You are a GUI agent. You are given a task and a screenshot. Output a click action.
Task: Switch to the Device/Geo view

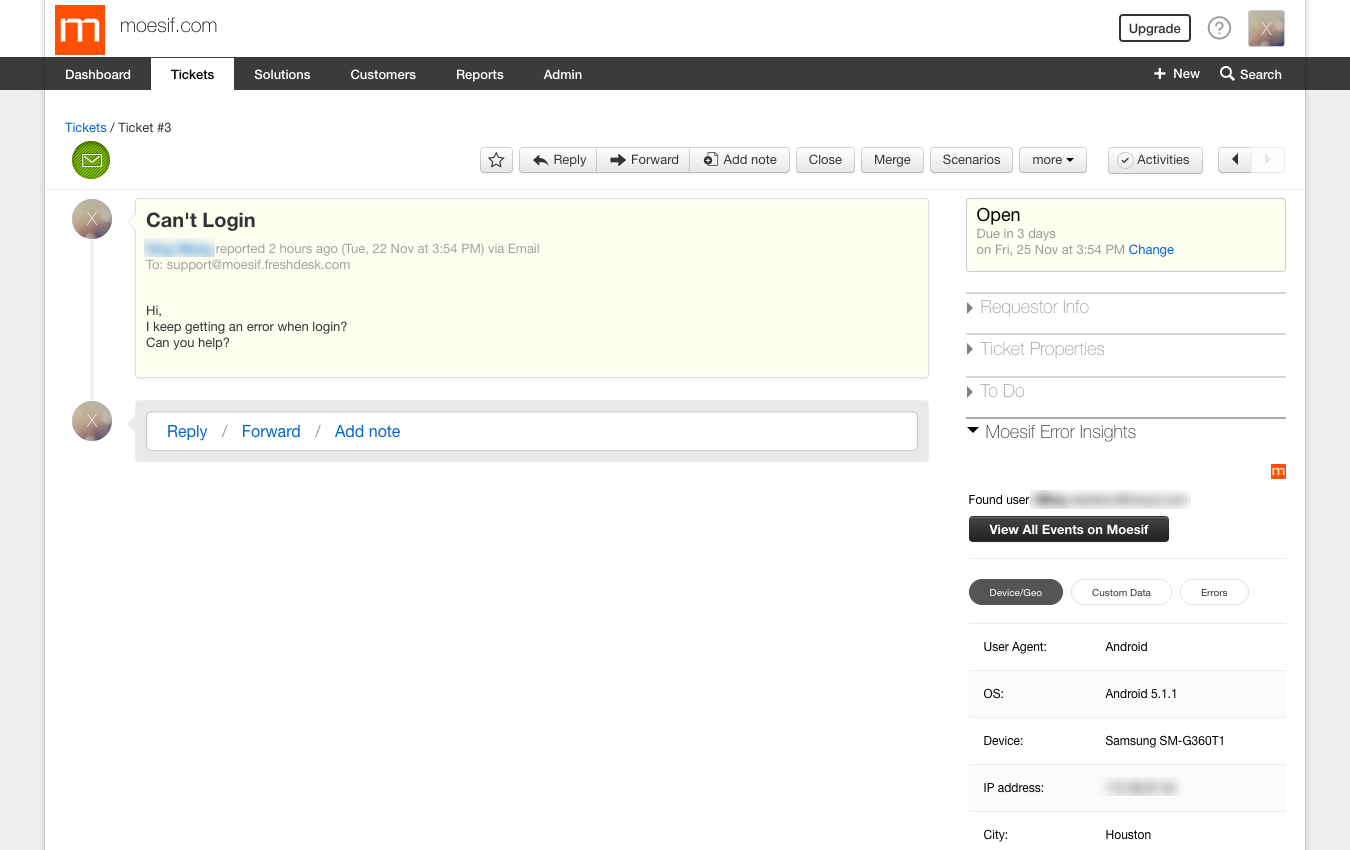point(1015,592)
